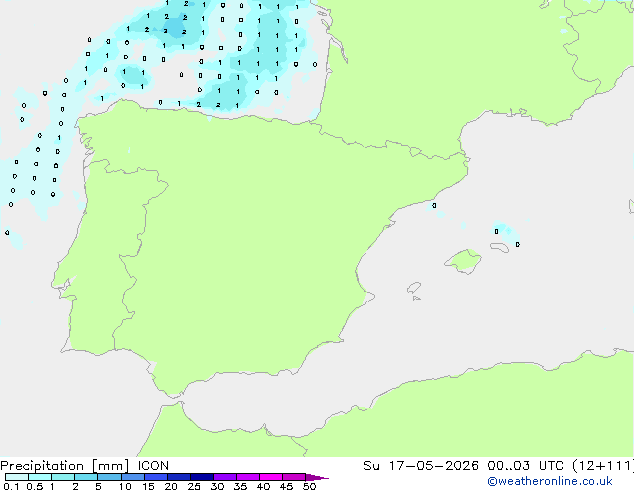The height and width of the screenshot is (490, 634).
Task: Click the legend value label '25'
Action: [x=194, y=486]
